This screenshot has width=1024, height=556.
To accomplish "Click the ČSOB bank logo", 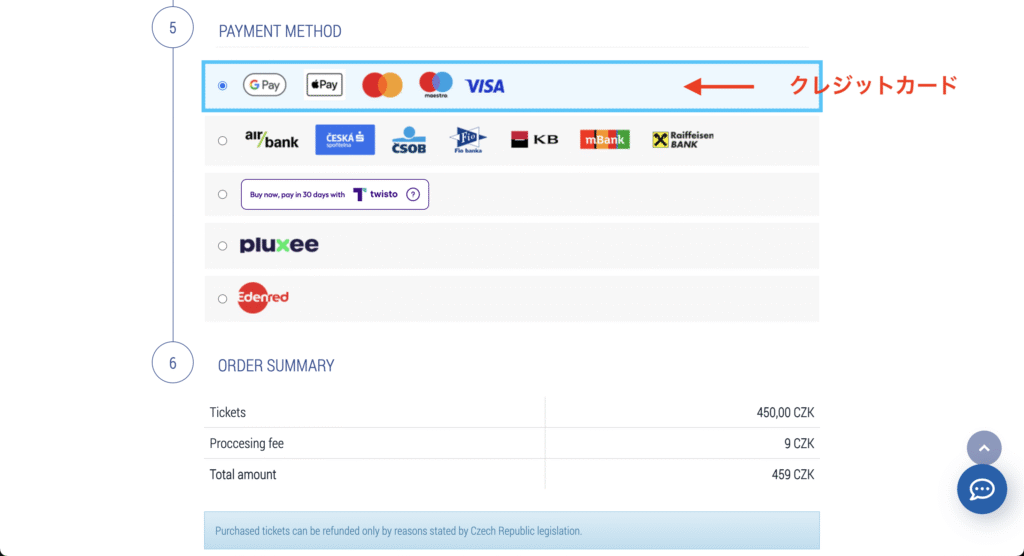I will (408, 140).
